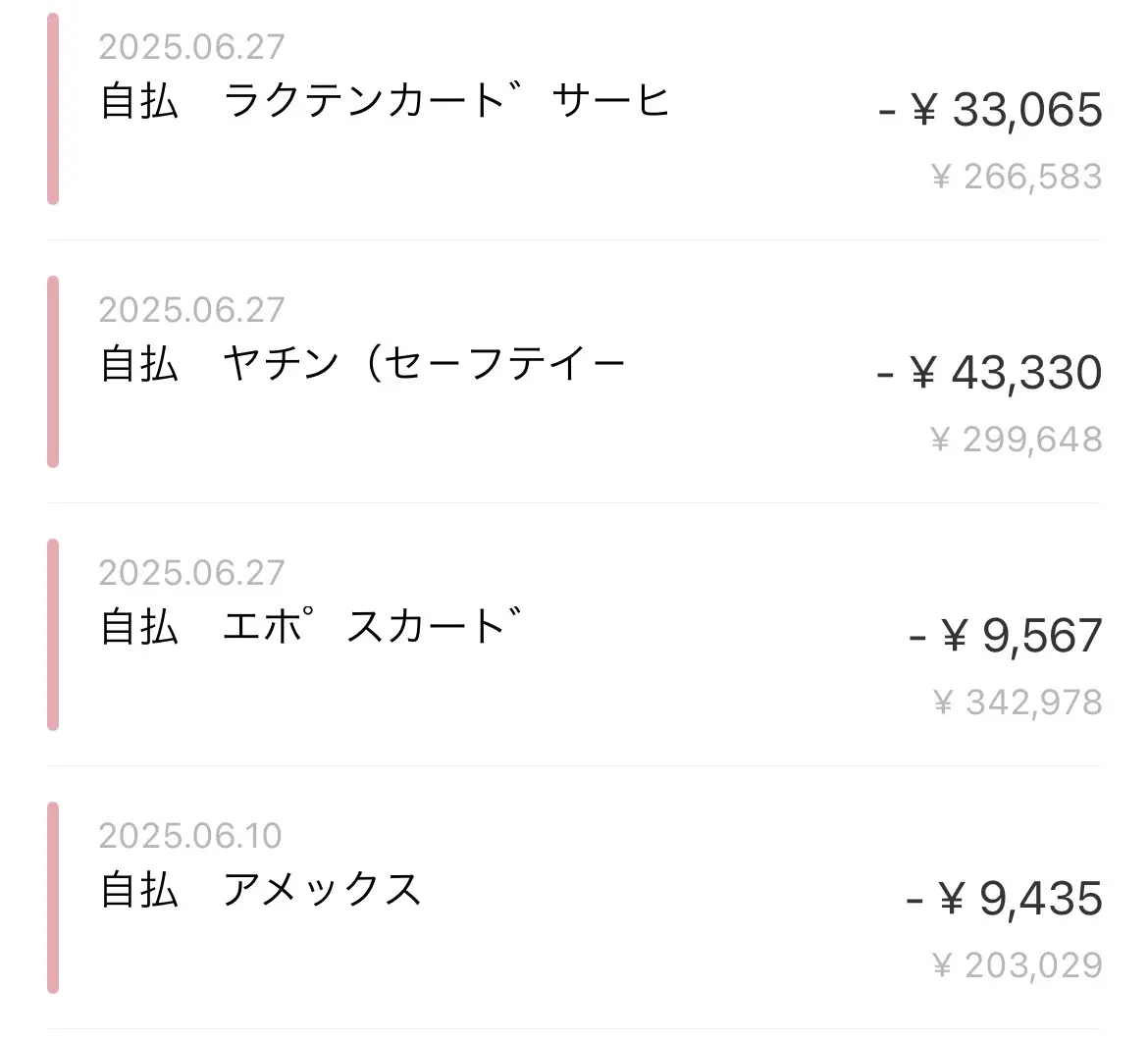
Task: Open the アメックス transaction row
Action: (575, 897)
